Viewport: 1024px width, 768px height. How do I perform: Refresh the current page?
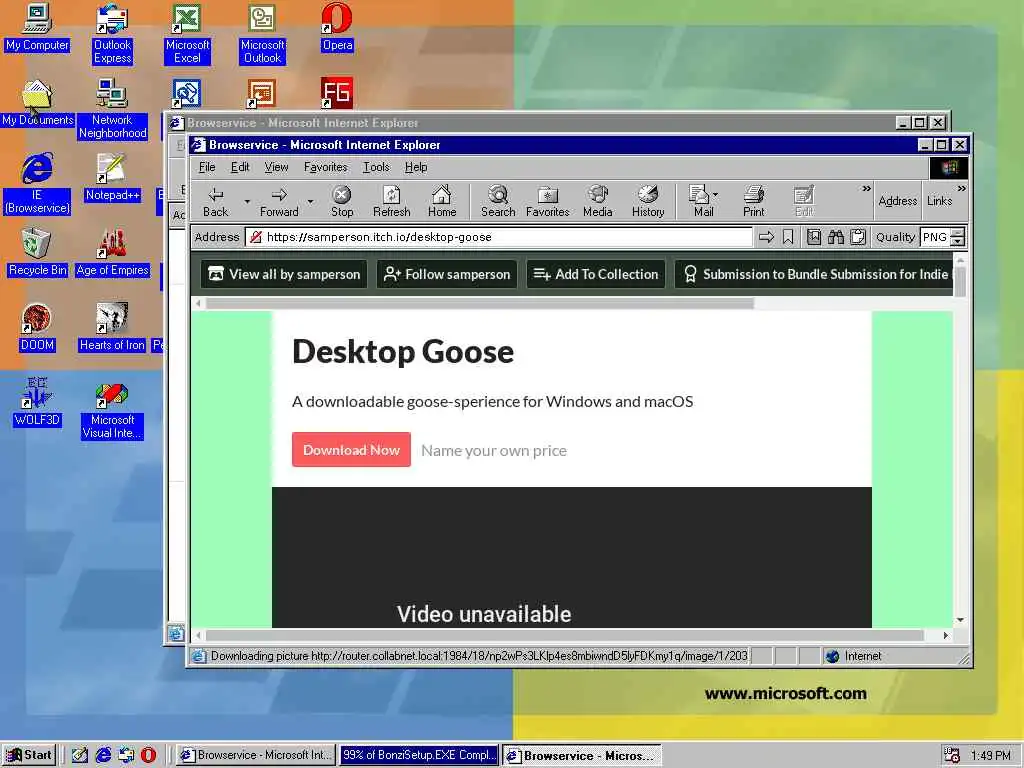click(x=391, y=201)
